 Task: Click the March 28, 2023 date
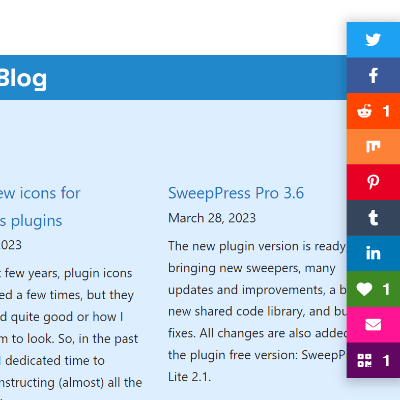click(x=212, y=218)
